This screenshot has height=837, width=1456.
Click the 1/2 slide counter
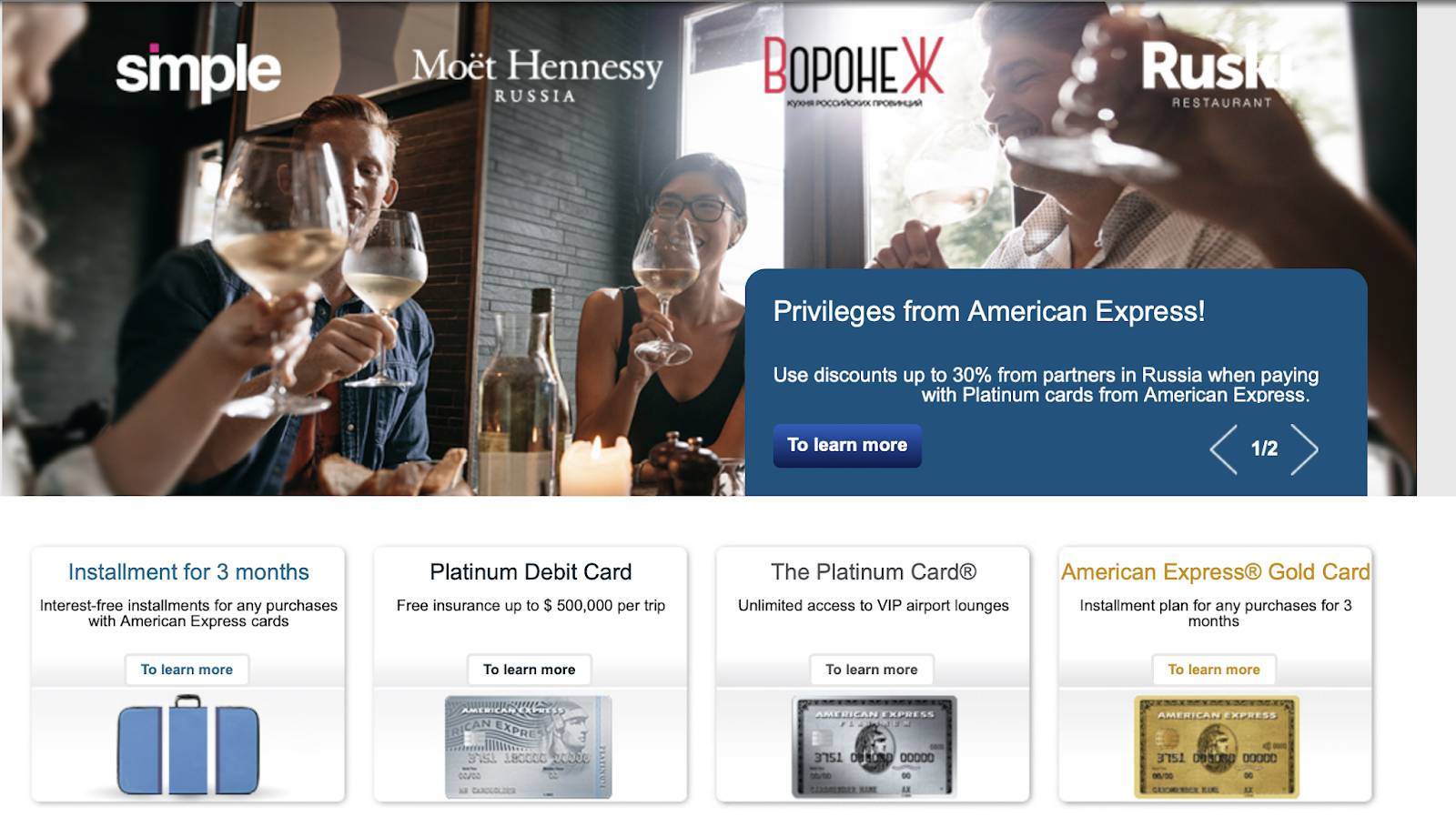coord(1264,449)
